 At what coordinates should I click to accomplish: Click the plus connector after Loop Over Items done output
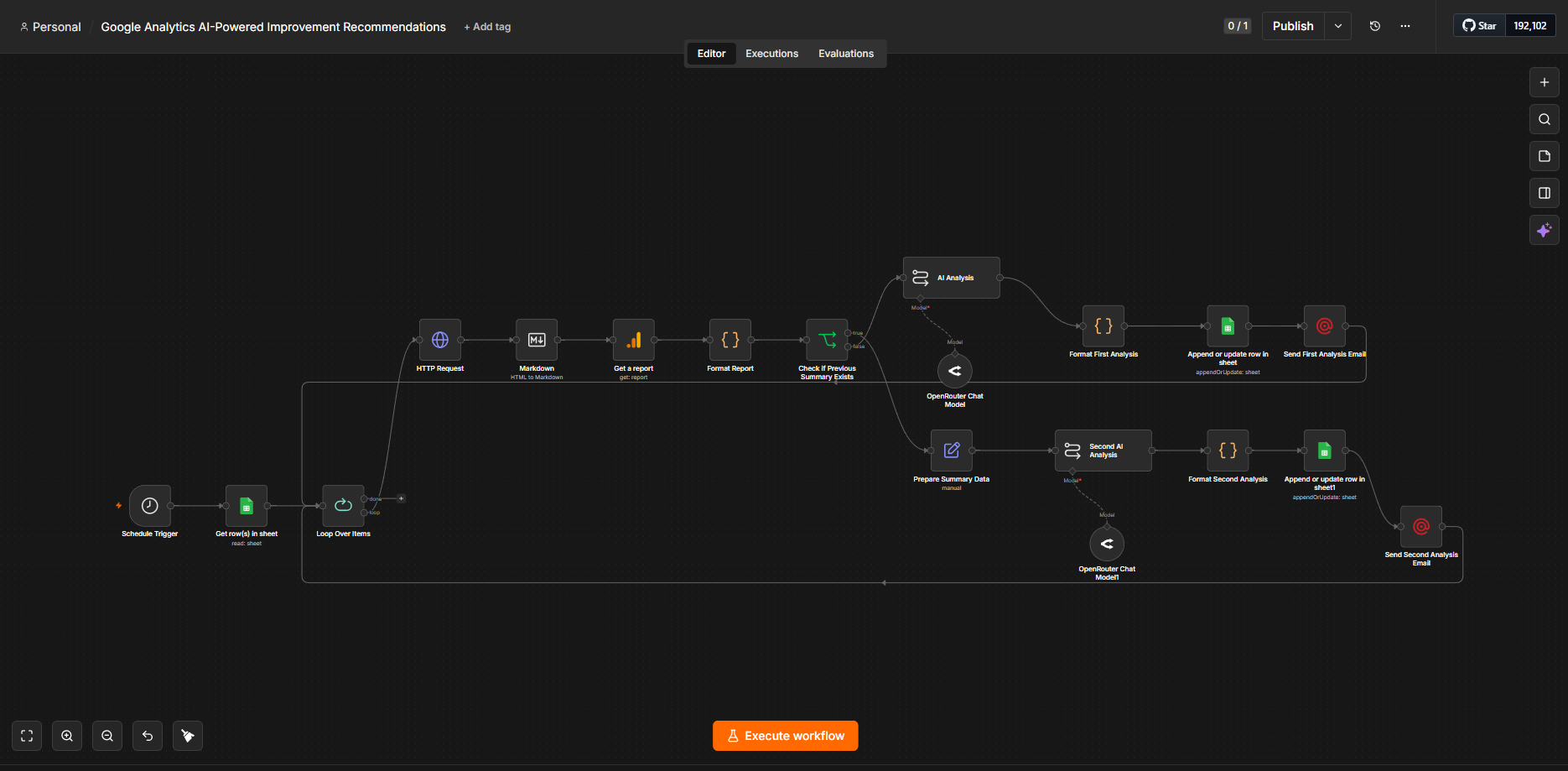[402, 498]
